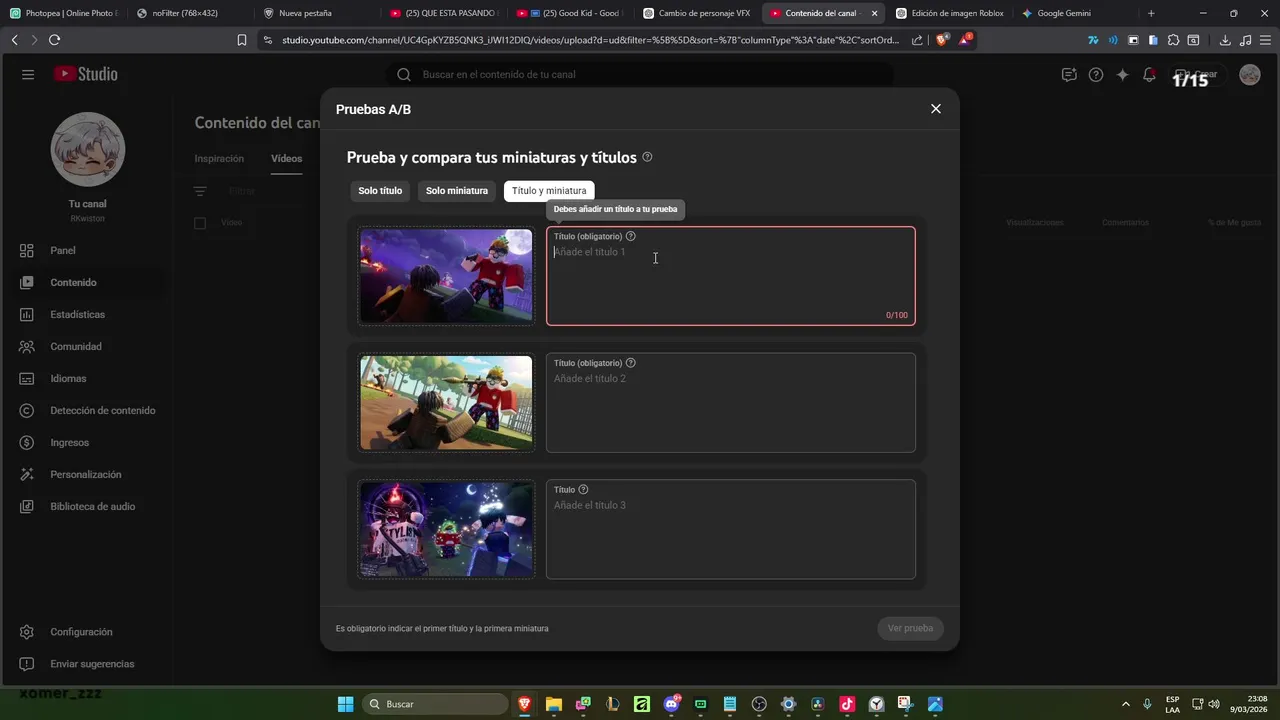Open the Windows Start menu
Screen dimensions: 1280x720
[345, 704]
